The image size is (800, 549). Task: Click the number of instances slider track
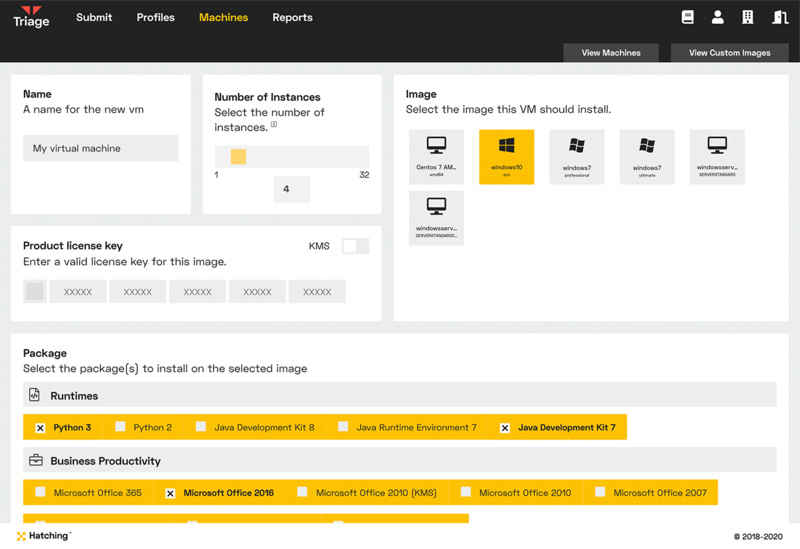click(292, 157)
